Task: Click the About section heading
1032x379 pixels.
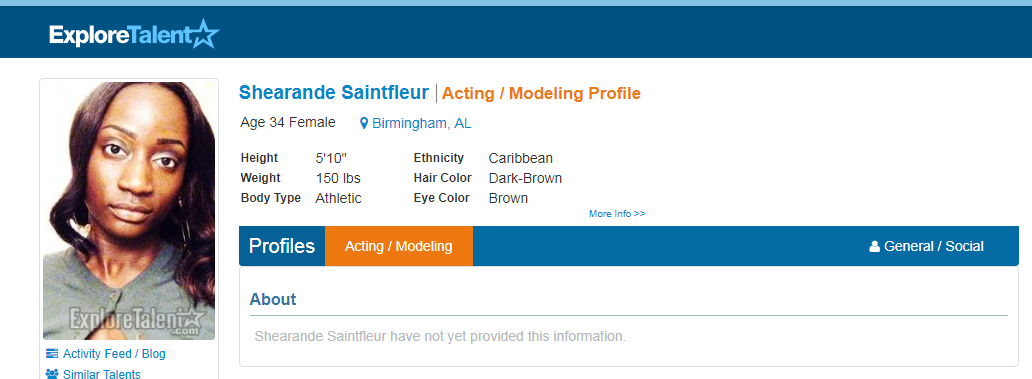Action: tap(273, 299)
